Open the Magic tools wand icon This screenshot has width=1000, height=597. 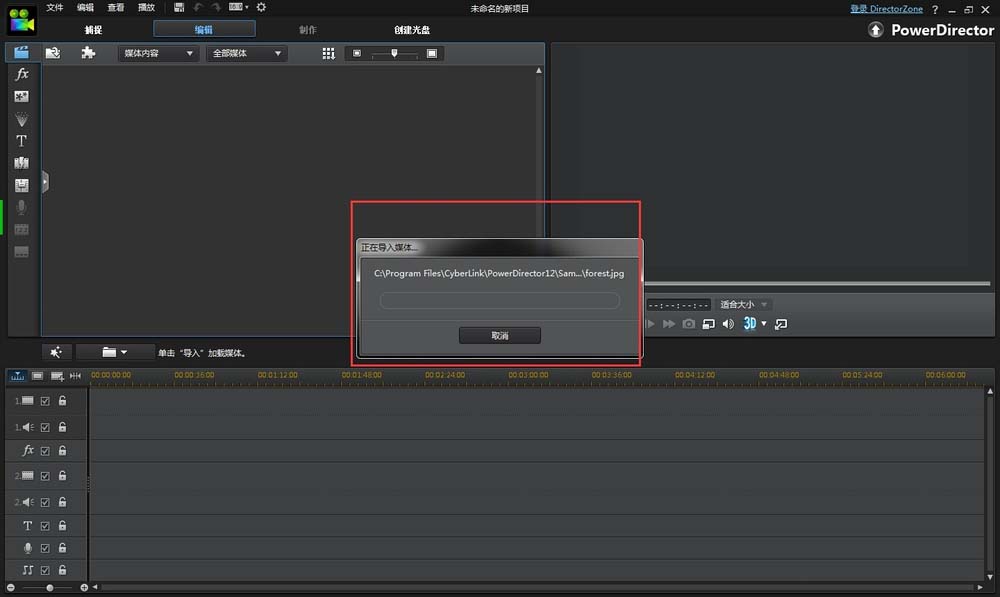56,352
